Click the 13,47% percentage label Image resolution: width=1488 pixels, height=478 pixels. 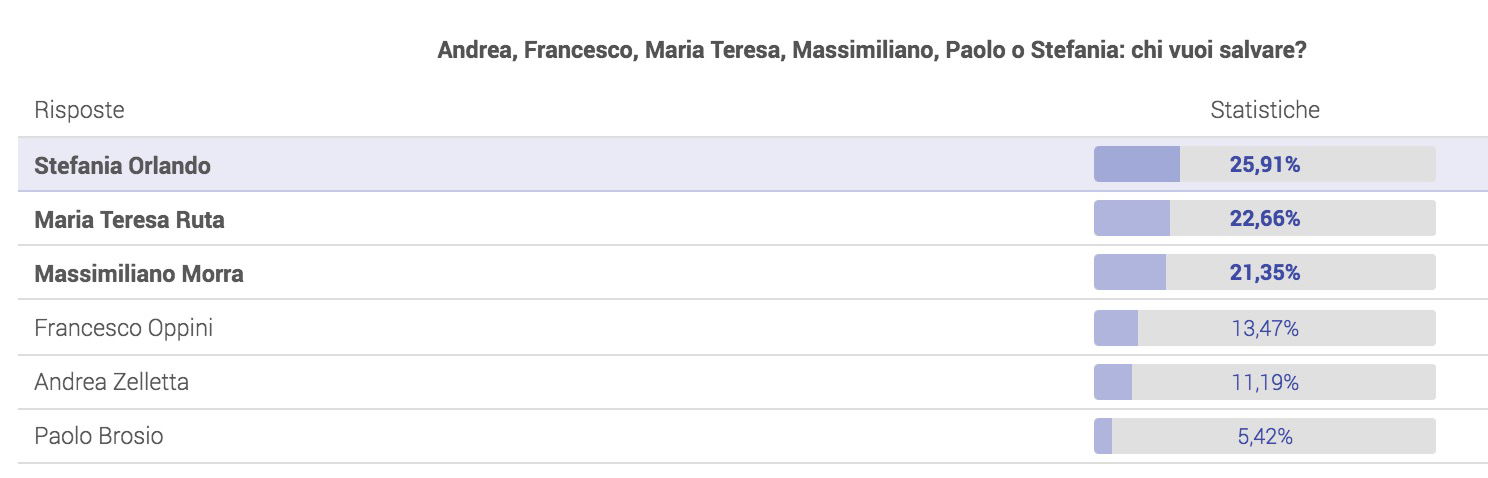coord(1265,328)
